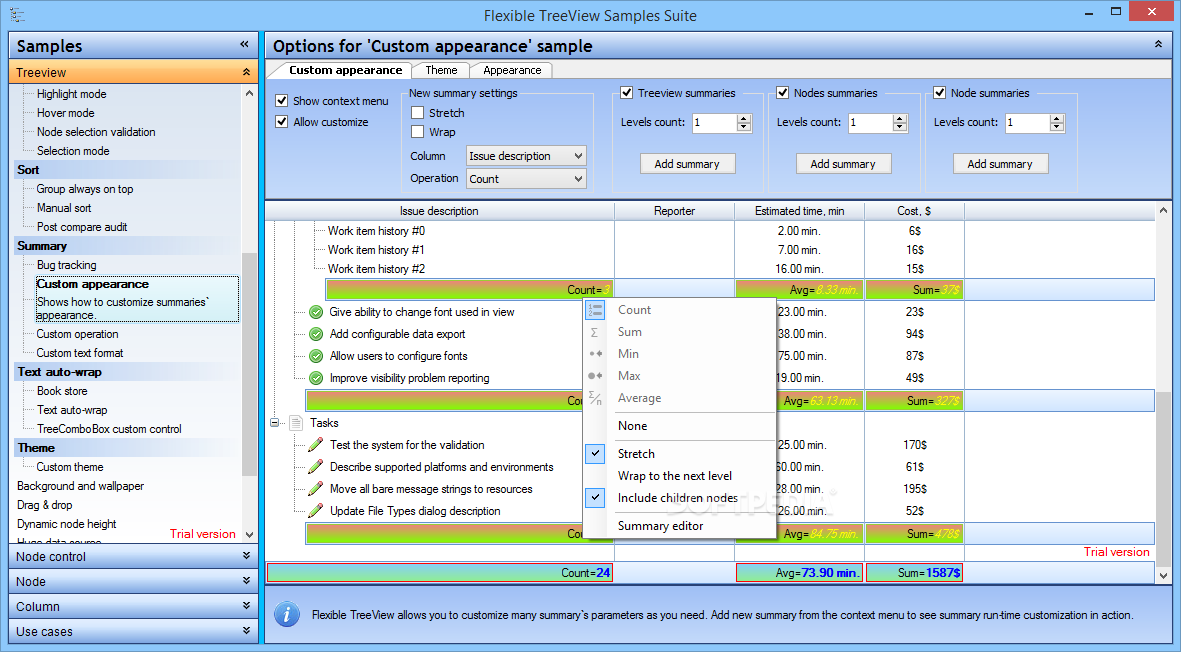Click green check icon beside 'Add configurable data export'

click(x=316, y=334)
